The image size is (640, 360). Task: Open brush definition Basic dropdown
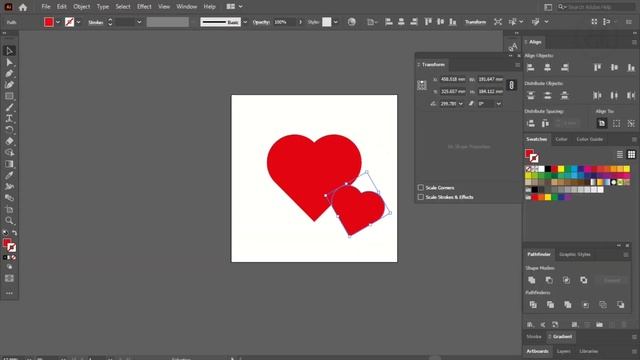245,22
